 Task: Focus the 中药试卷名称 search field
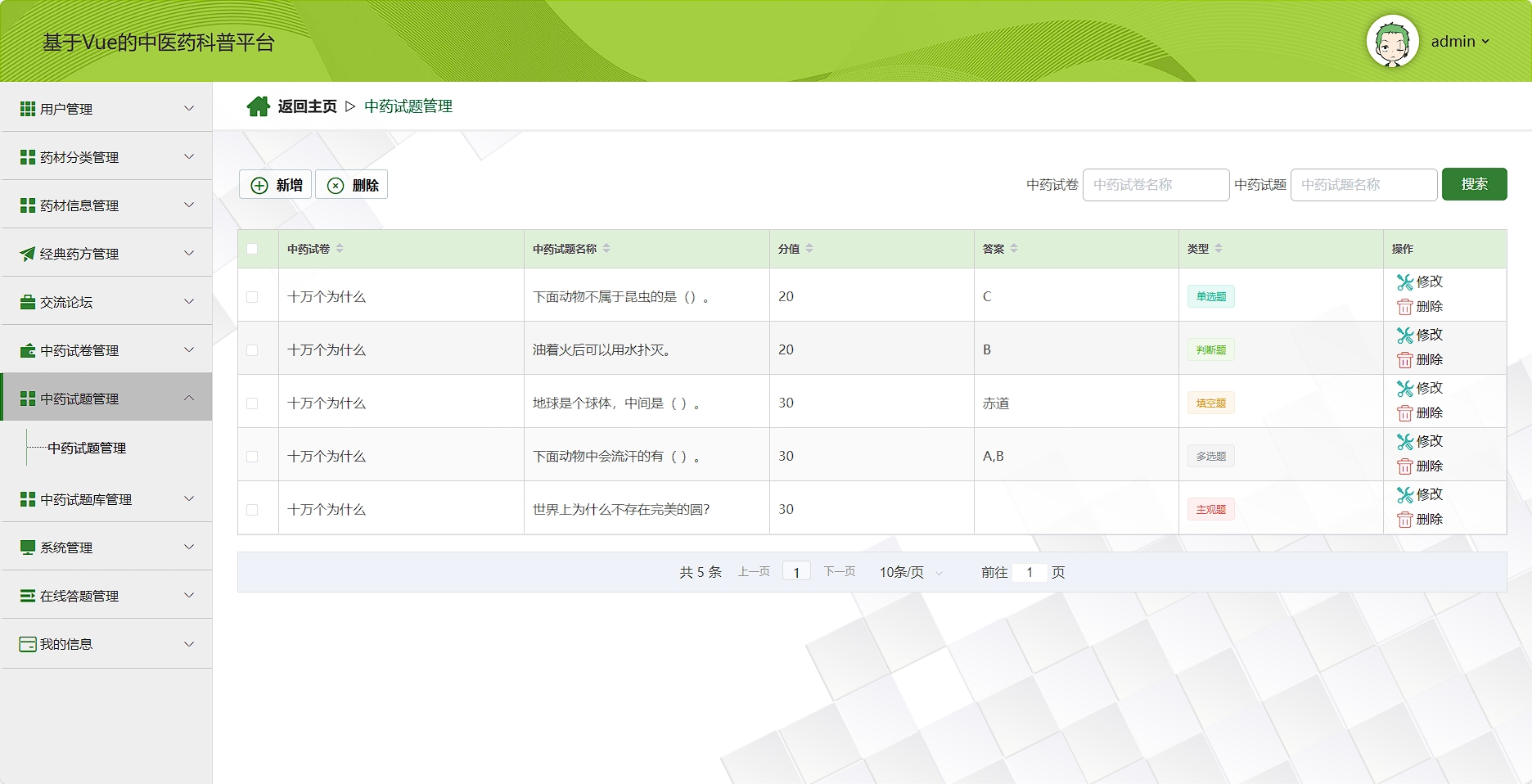tap(1156, 185)
